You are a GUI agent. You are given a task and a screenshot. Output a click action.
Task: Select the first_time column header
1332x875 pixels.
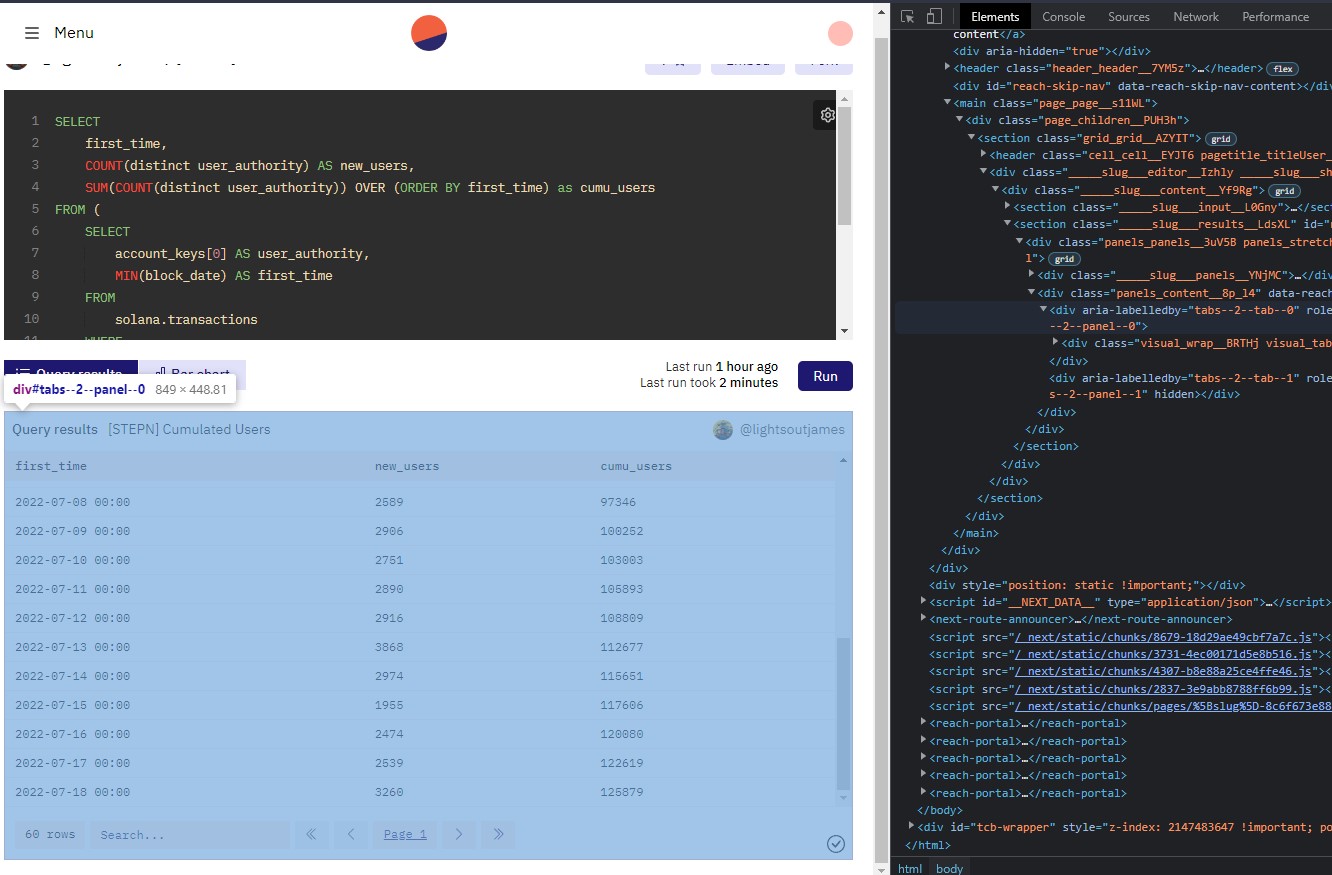point(51,466)
